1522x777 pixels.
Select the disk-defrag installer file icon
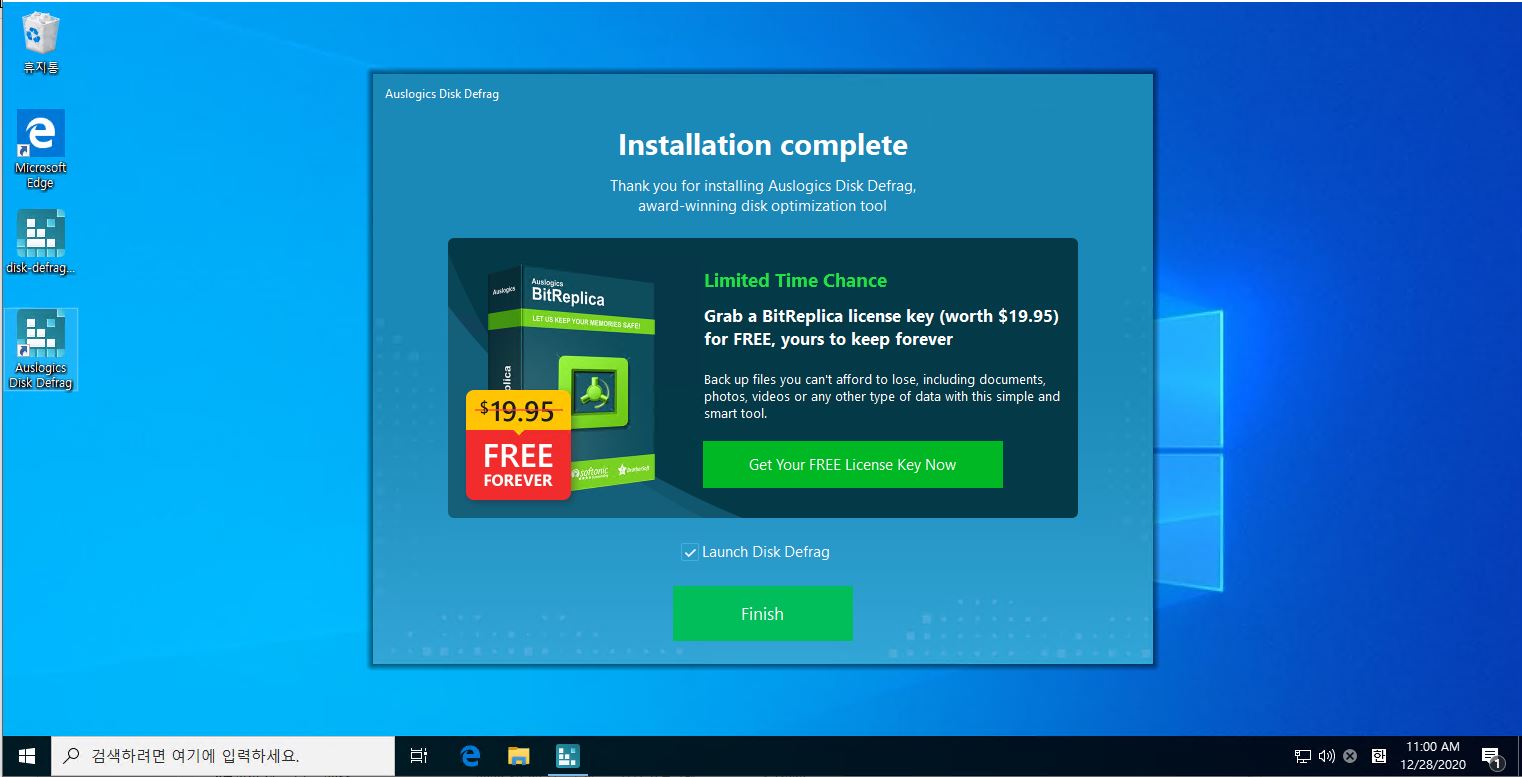(41, 243)
